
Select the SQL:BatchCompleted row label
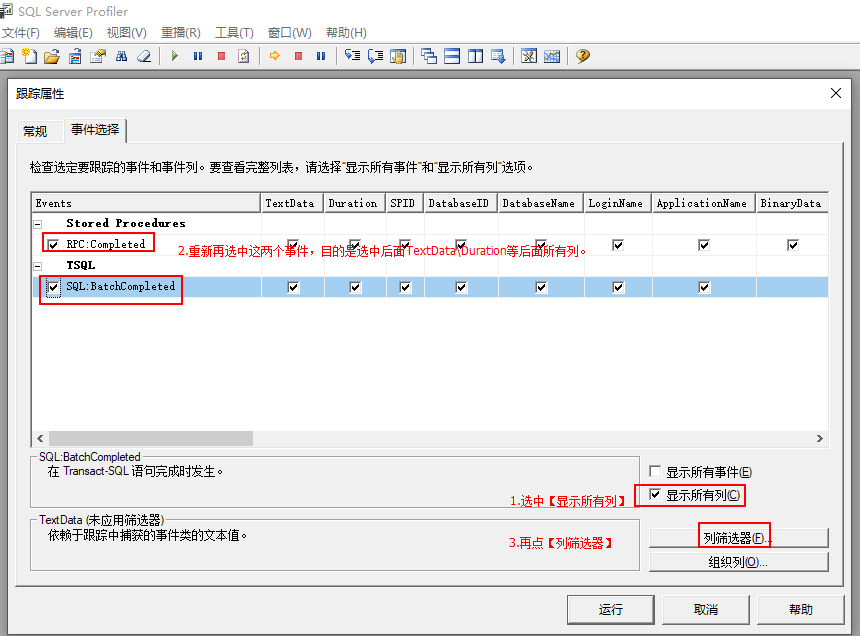[x=121, y=286]
